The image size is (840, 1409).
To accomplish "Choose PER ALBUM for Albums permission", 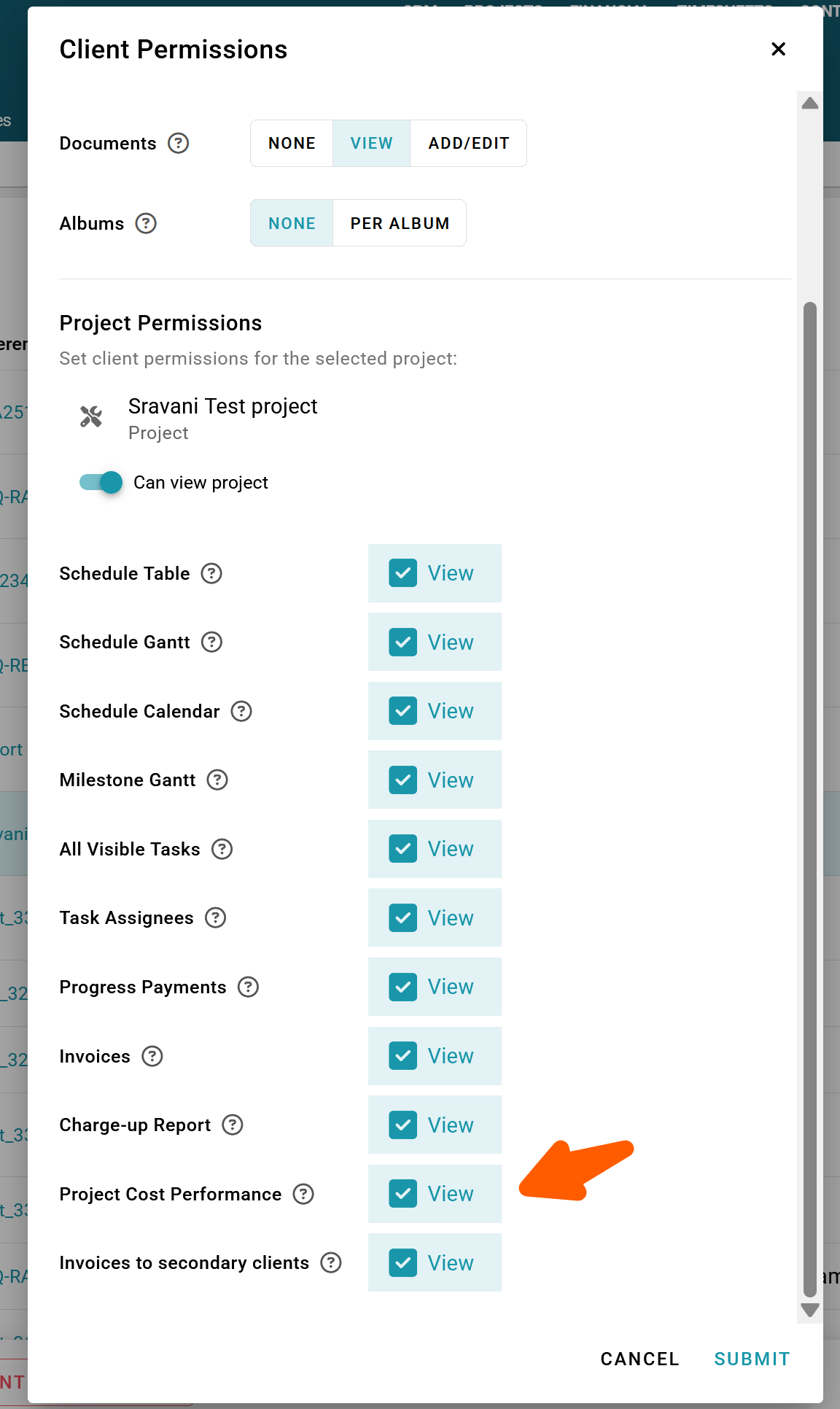I will pos(400,223).
